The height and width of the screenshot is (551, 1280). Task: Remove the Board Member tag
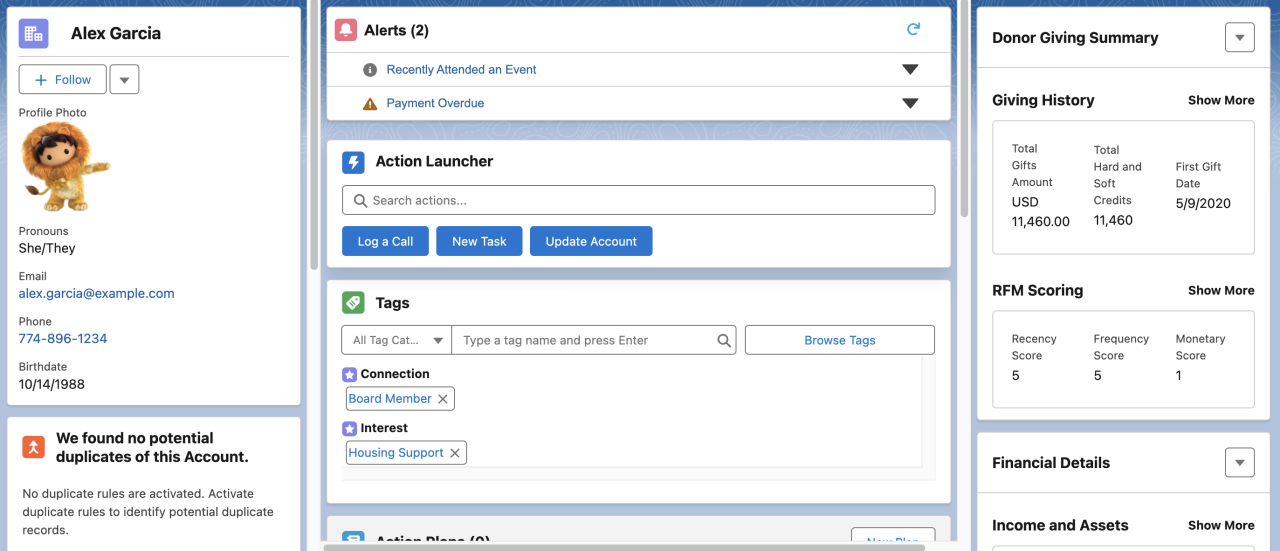[444, 398]
